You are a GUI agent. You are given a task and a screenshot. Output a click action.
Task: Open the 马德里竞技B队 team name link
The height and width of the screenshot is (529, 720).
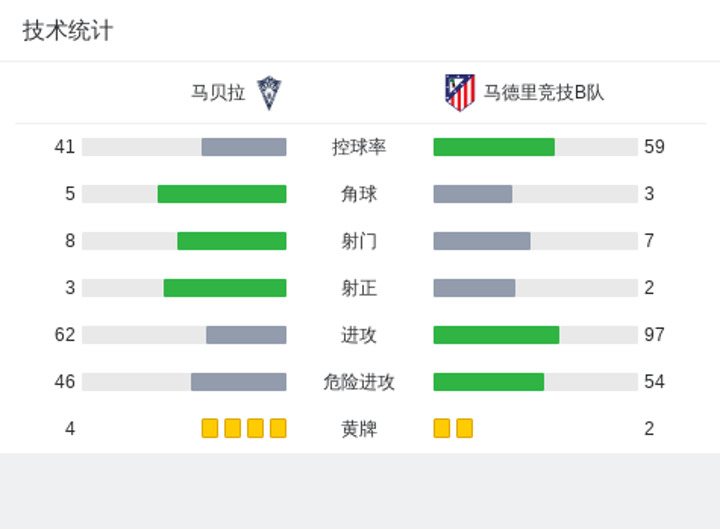click(x=544, y=93)
